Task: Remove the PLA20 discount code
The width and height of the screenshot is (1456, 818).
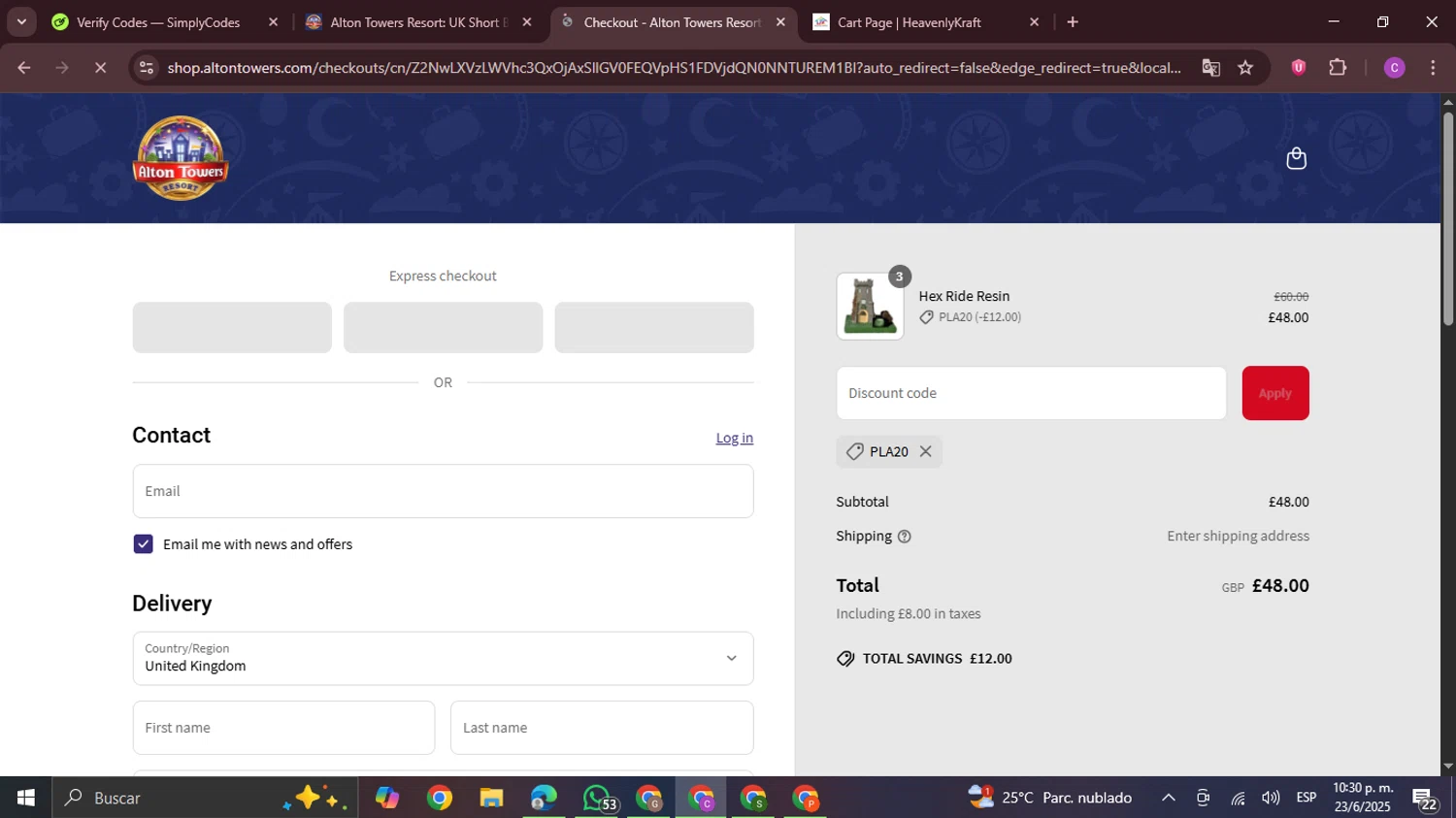Action: pos(925,451)
